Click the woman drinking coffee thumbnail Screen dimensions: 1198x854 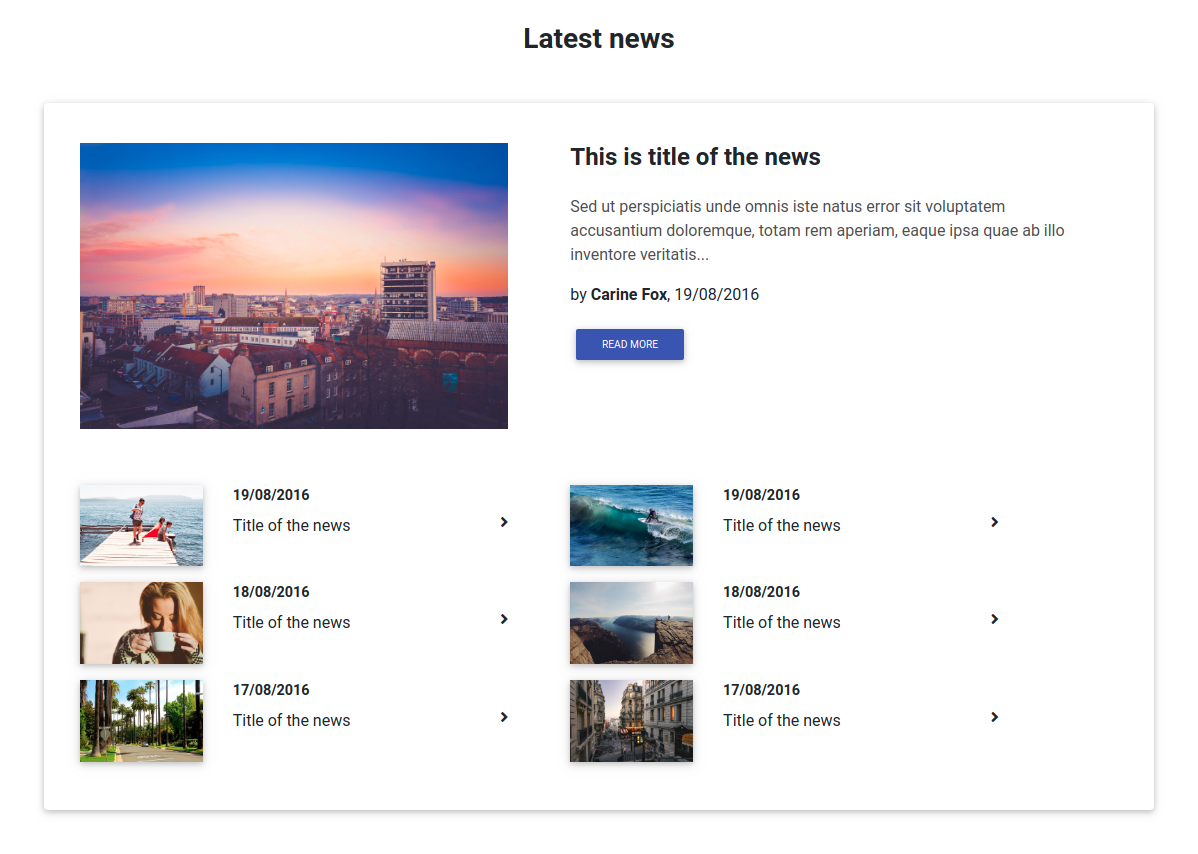pyautogui.click(x=141, y=622)
